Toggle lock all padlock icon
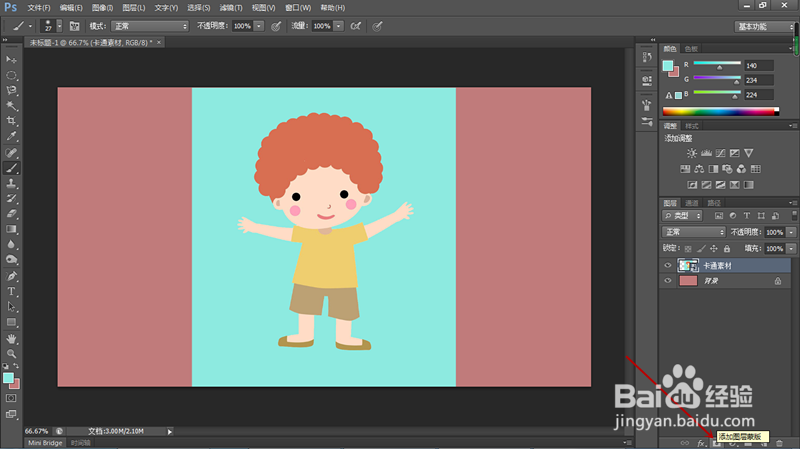The height and width of the screenshot is (449, 800). (x=727, y=248)
